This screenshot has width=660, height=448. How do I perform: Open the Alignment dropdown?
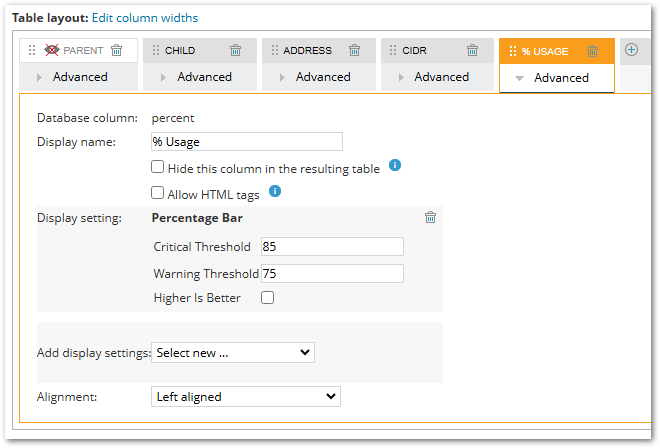245,397
